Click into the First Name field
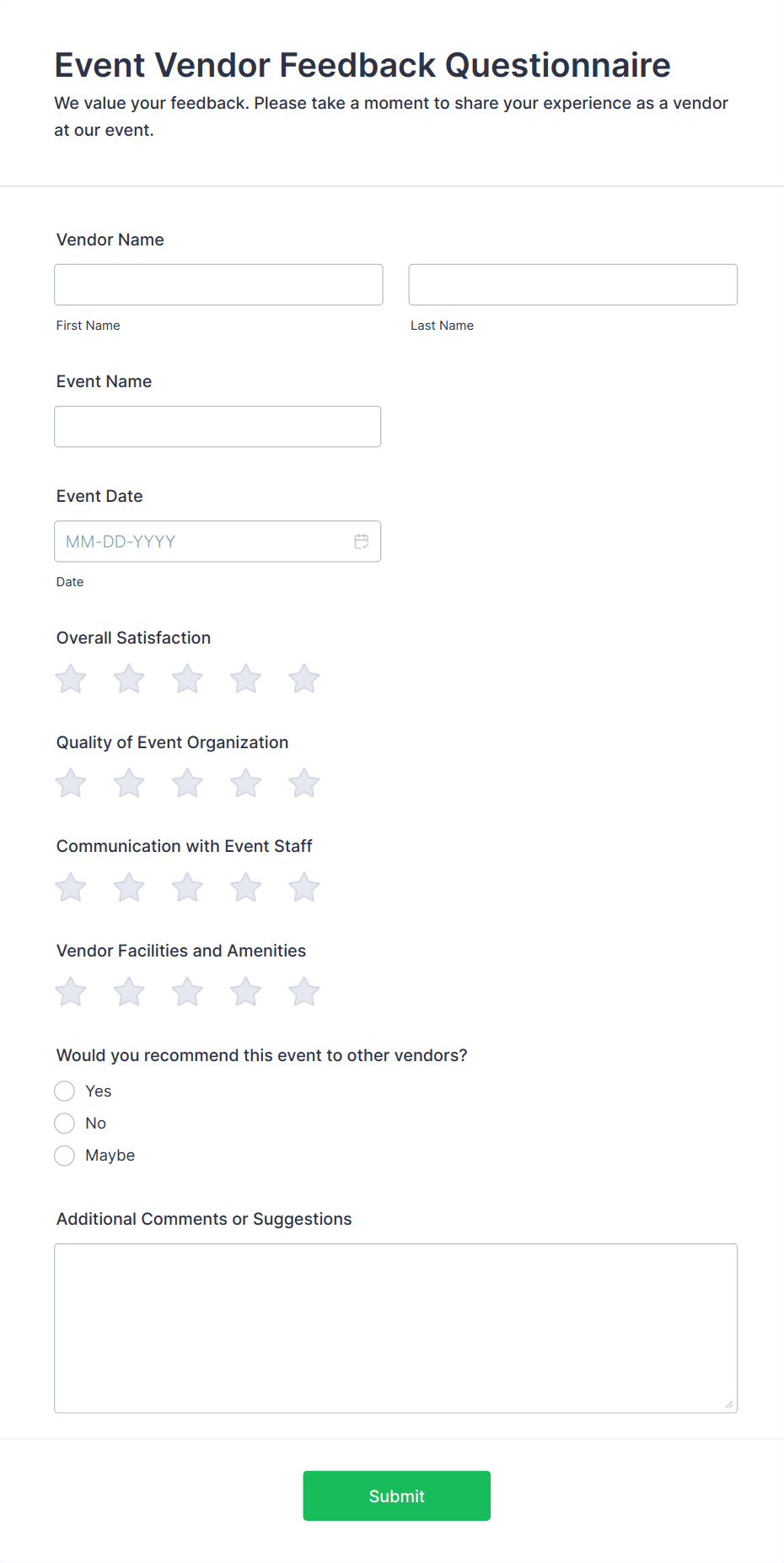Screen dimensions: 784x1563 coord(217,284)
